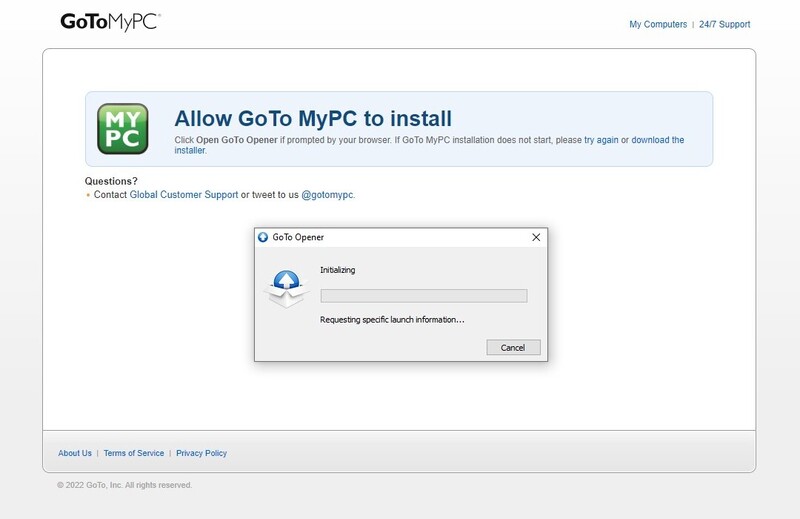Cancel the GoTo Opener initialization
The height and width of the screenshot is (519, 800).
[513, 348]
